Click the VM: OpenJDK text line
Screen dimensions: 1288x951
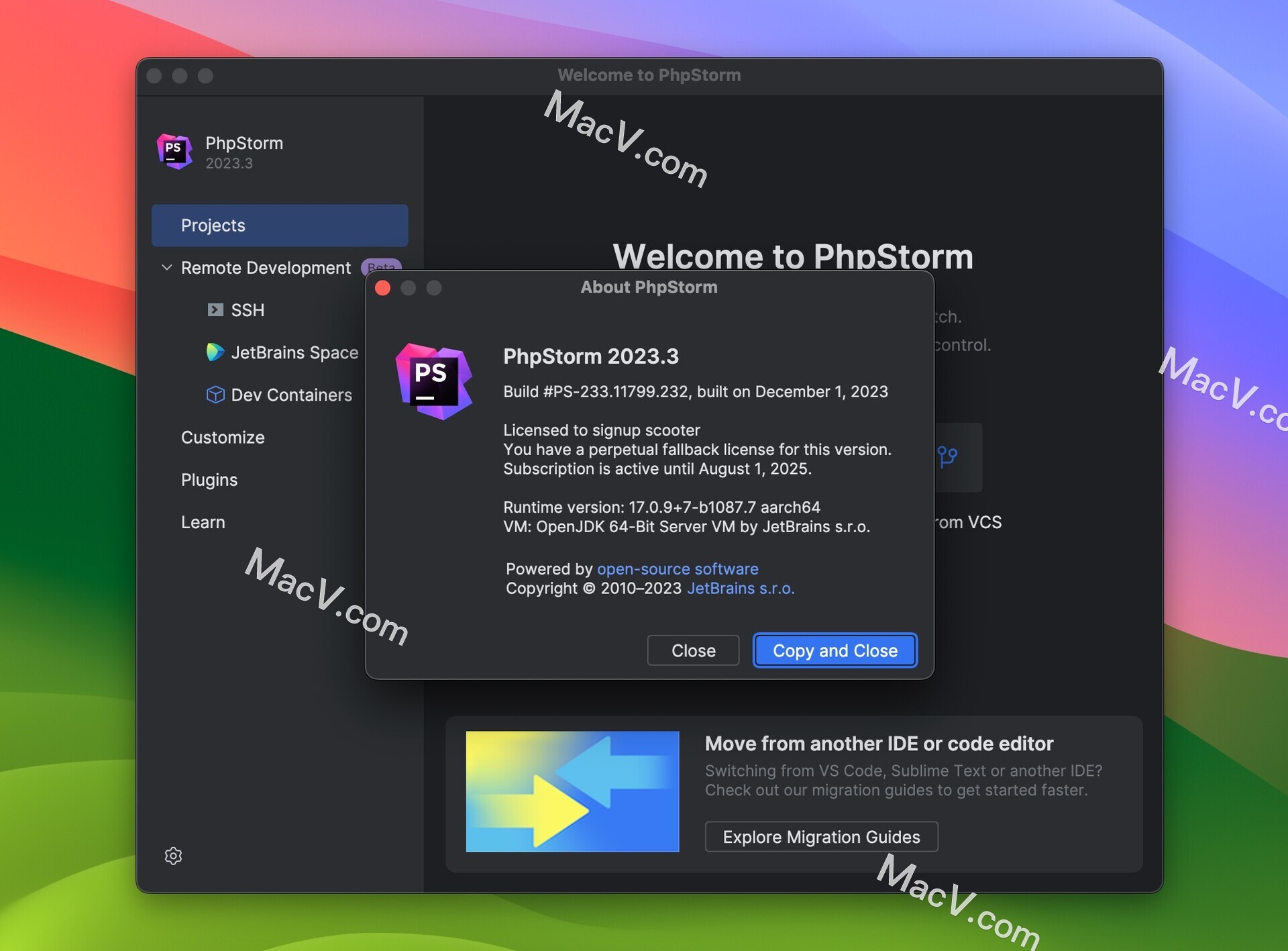click(687, 527)
